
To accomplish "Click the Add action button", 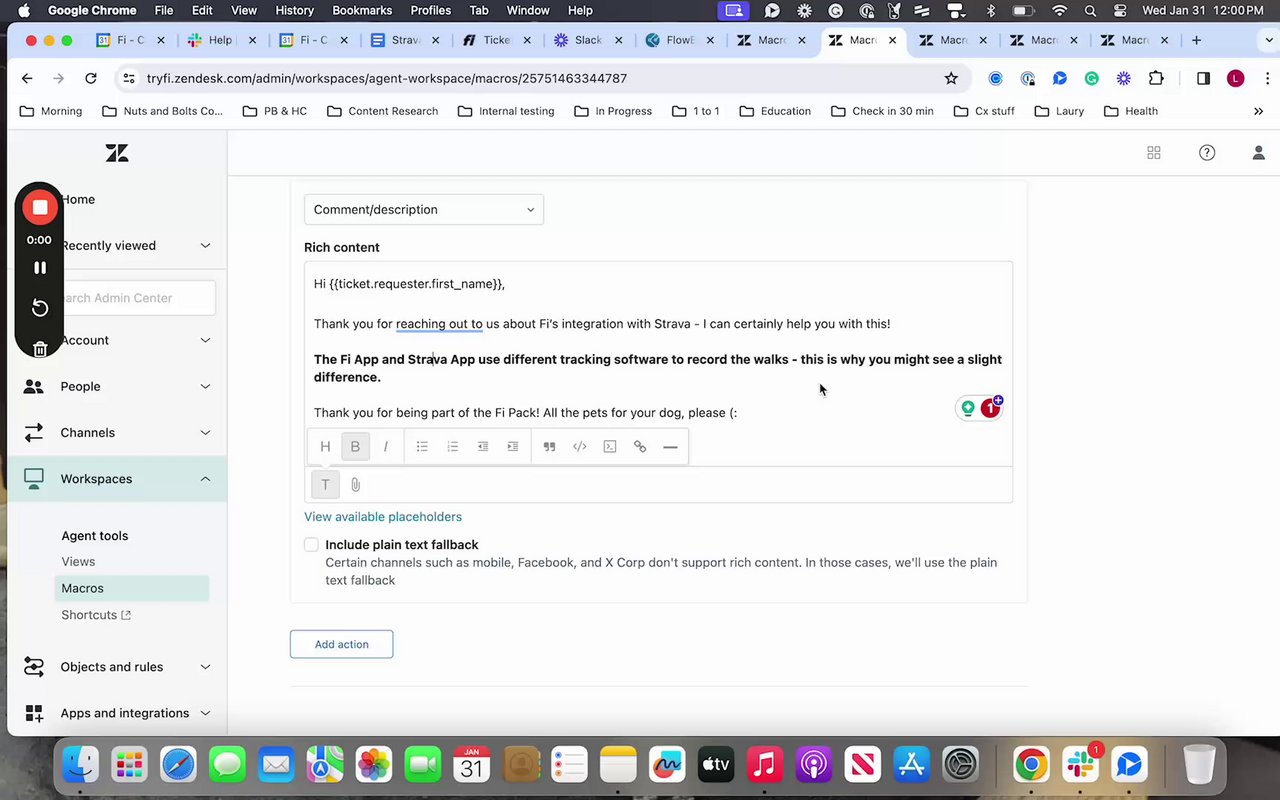I will pos(341,644).
